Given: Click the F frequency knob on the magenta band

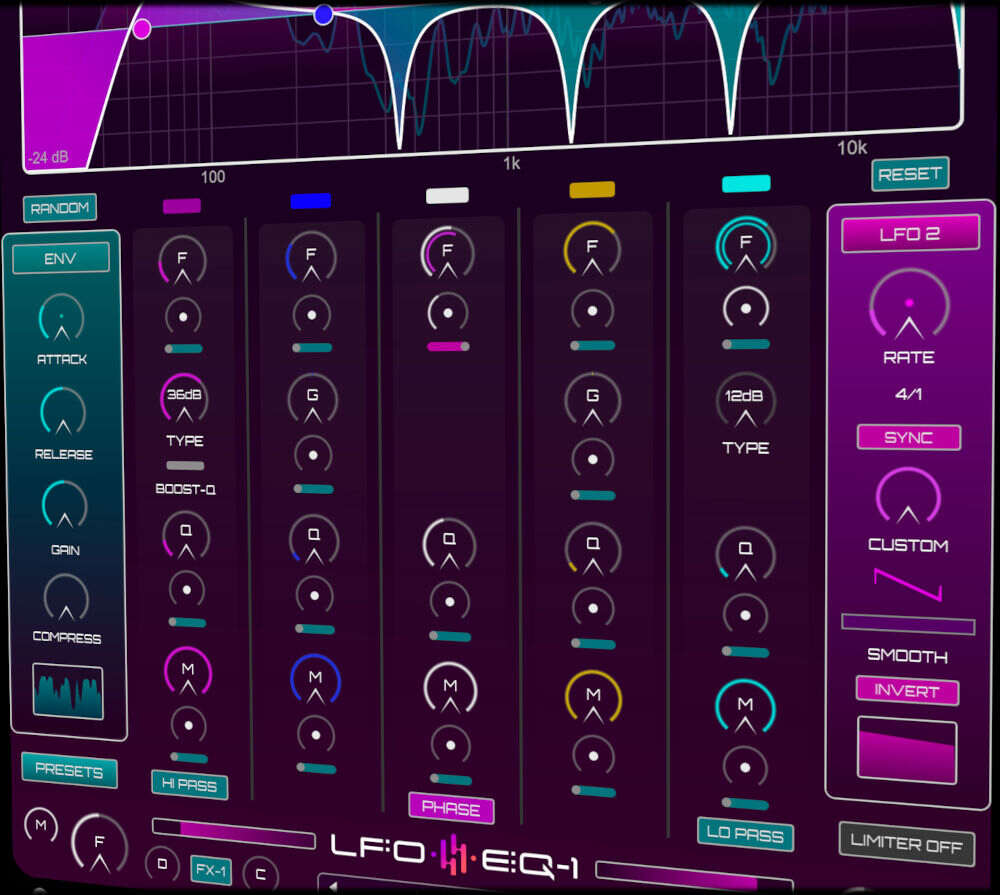Looking at the screenshot, I should tap(183, 258).
